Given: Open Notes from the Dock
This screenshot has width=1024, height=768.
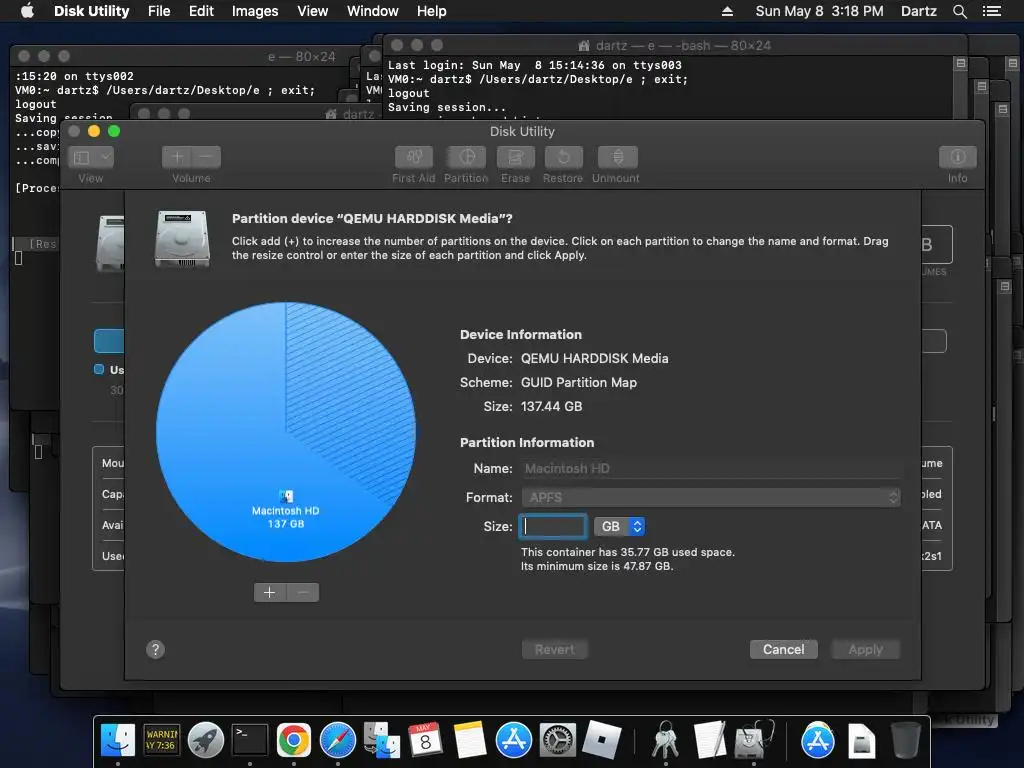Looking at the screenshot, I should 470,740.
